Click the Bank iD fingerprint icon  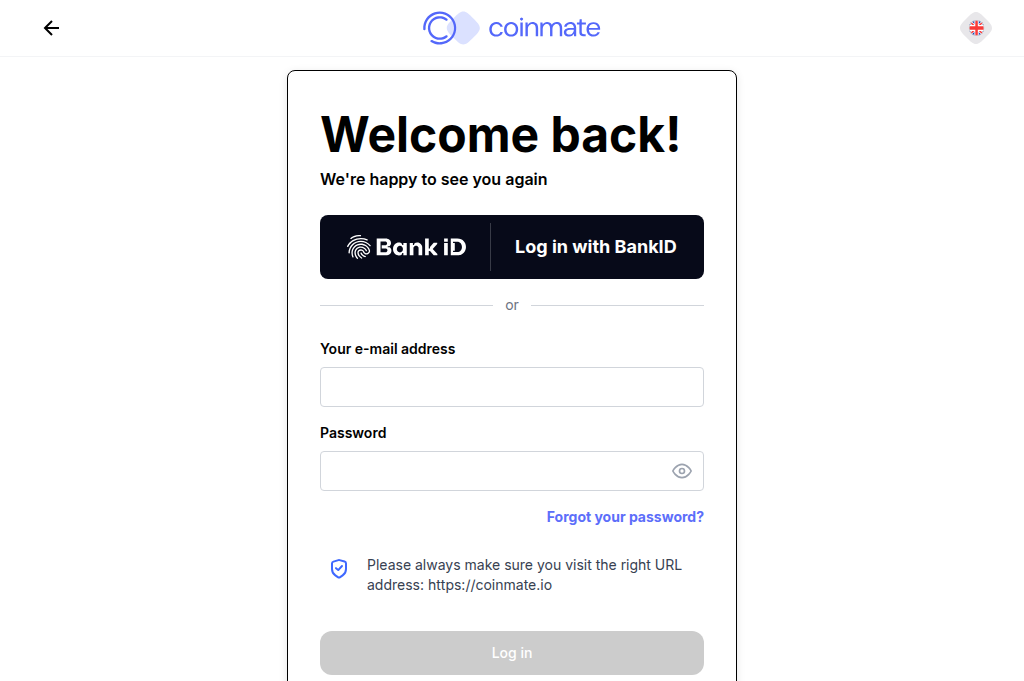click(x=357, y=246)
